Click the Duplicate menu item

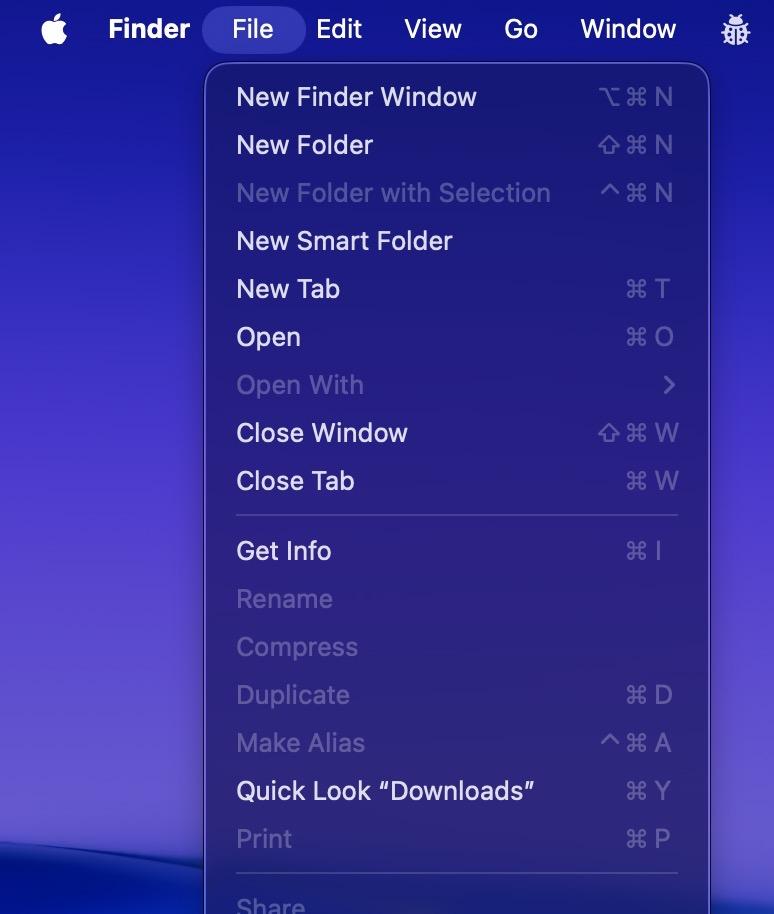coord(293,695)
